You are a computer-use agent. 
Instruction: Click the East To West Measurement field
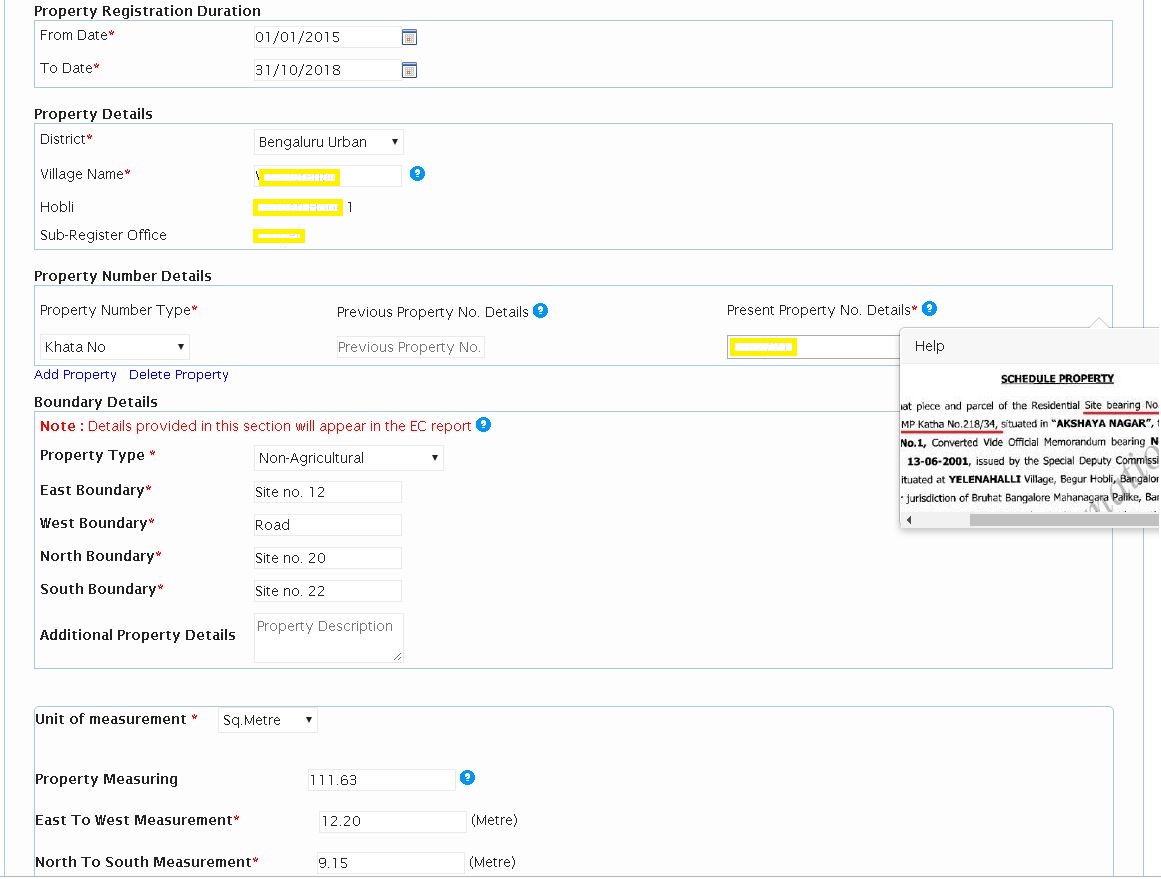[x=391, y=820]
